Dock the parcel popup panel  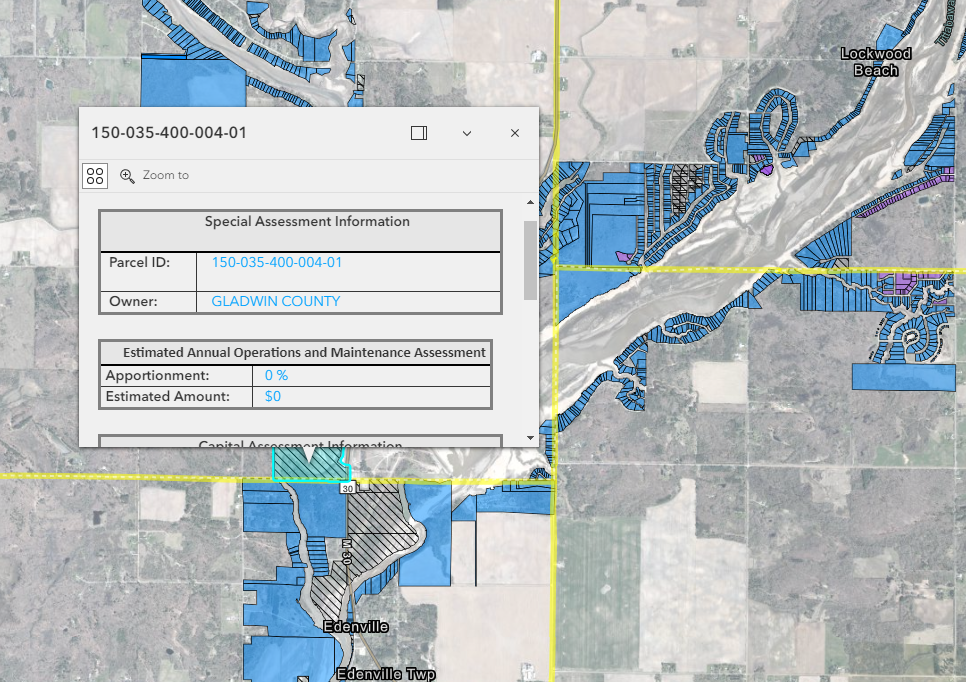(419, 133)
